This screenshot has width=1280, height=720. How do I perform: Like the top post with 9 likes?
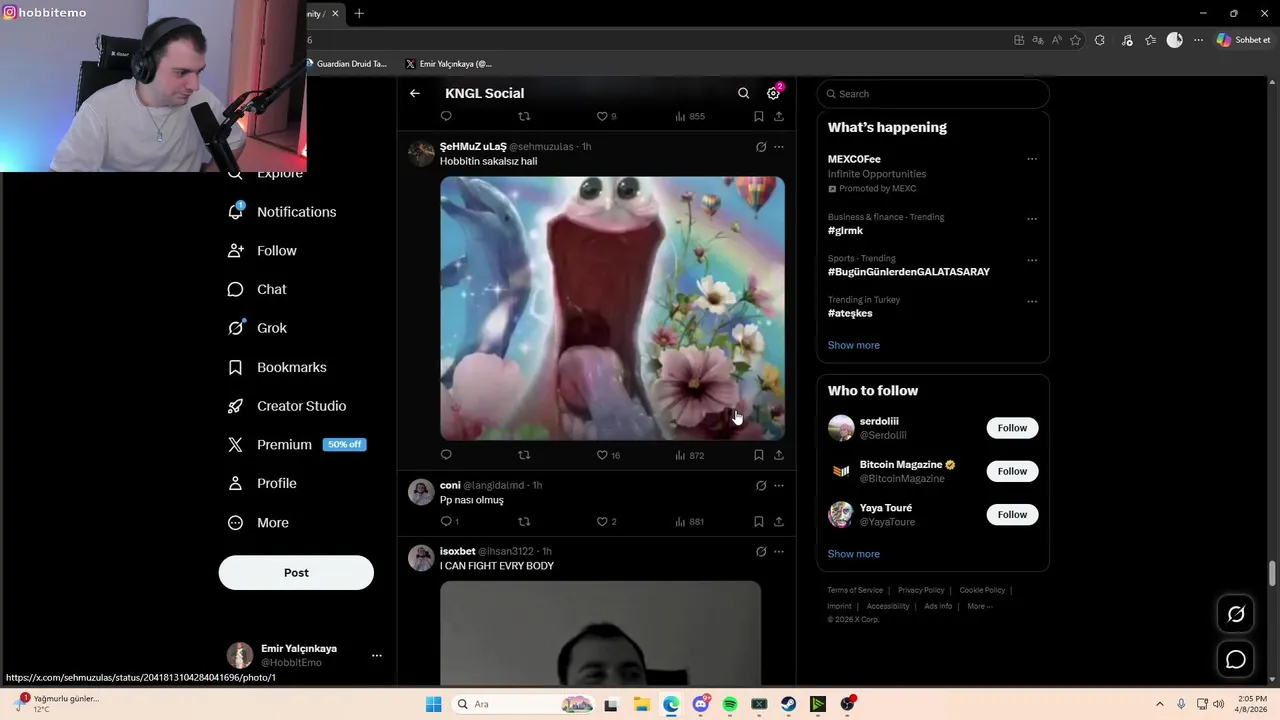(x=607, y=116)
